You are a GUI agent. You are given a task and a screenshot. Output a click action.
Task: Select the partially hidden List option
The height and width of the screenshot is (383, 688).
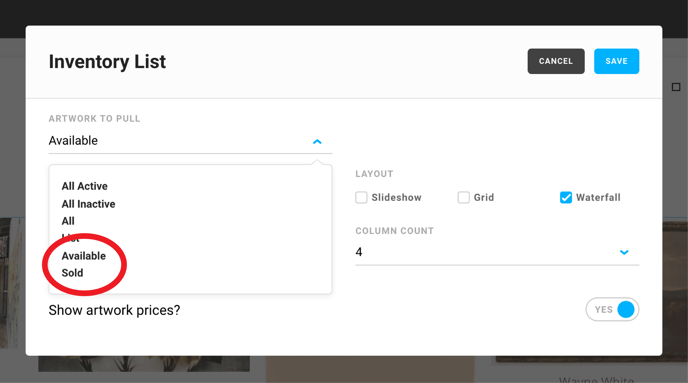[x=70, y=238]
